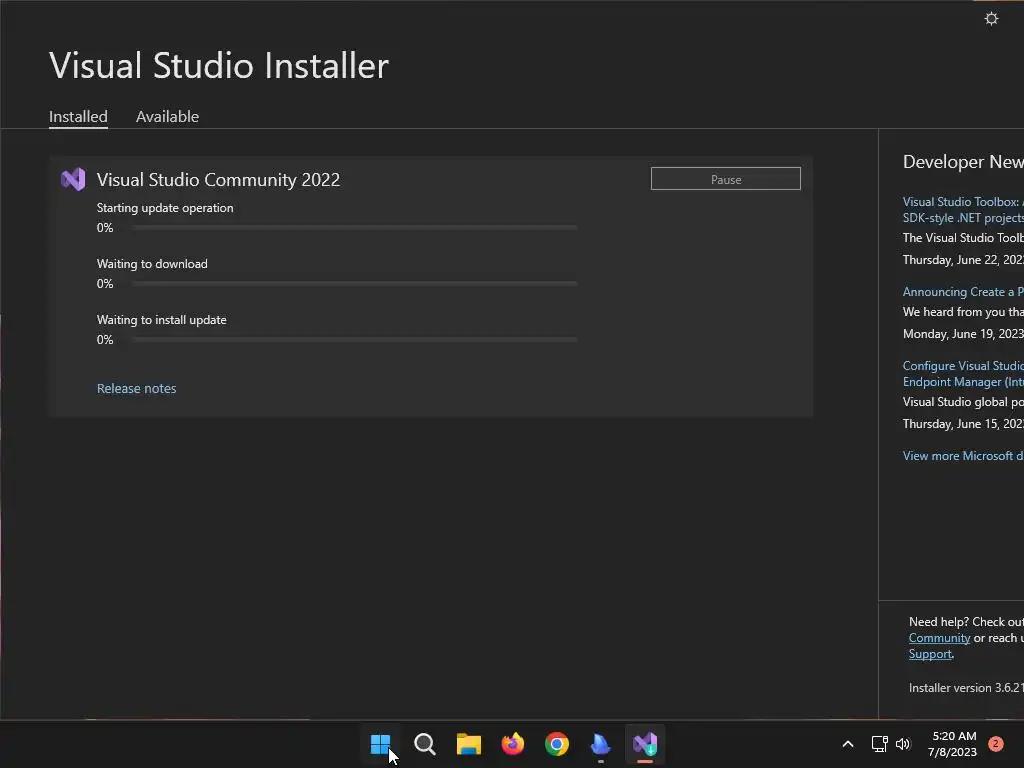Click View more Microsoft developer news
The width and height of the screenshot is (1024, 768).
tap(963, 456)
